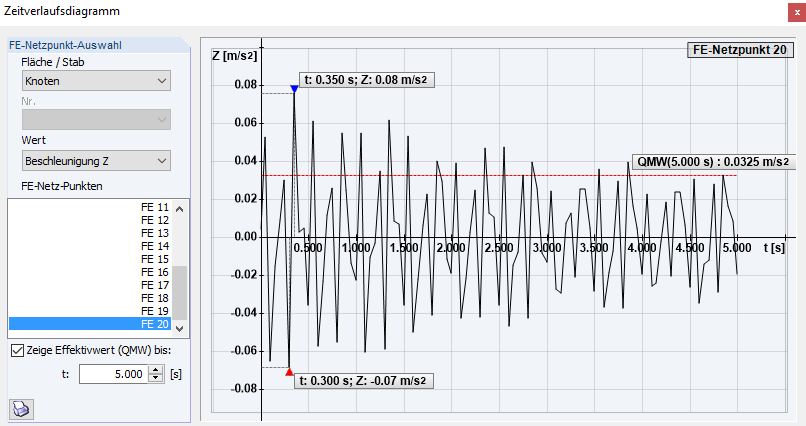The width and height of the screenshot is (806, 426).
Task: Open the Wert dropdown showing Beschleunigung Z
Action: (x=96, y=161)
